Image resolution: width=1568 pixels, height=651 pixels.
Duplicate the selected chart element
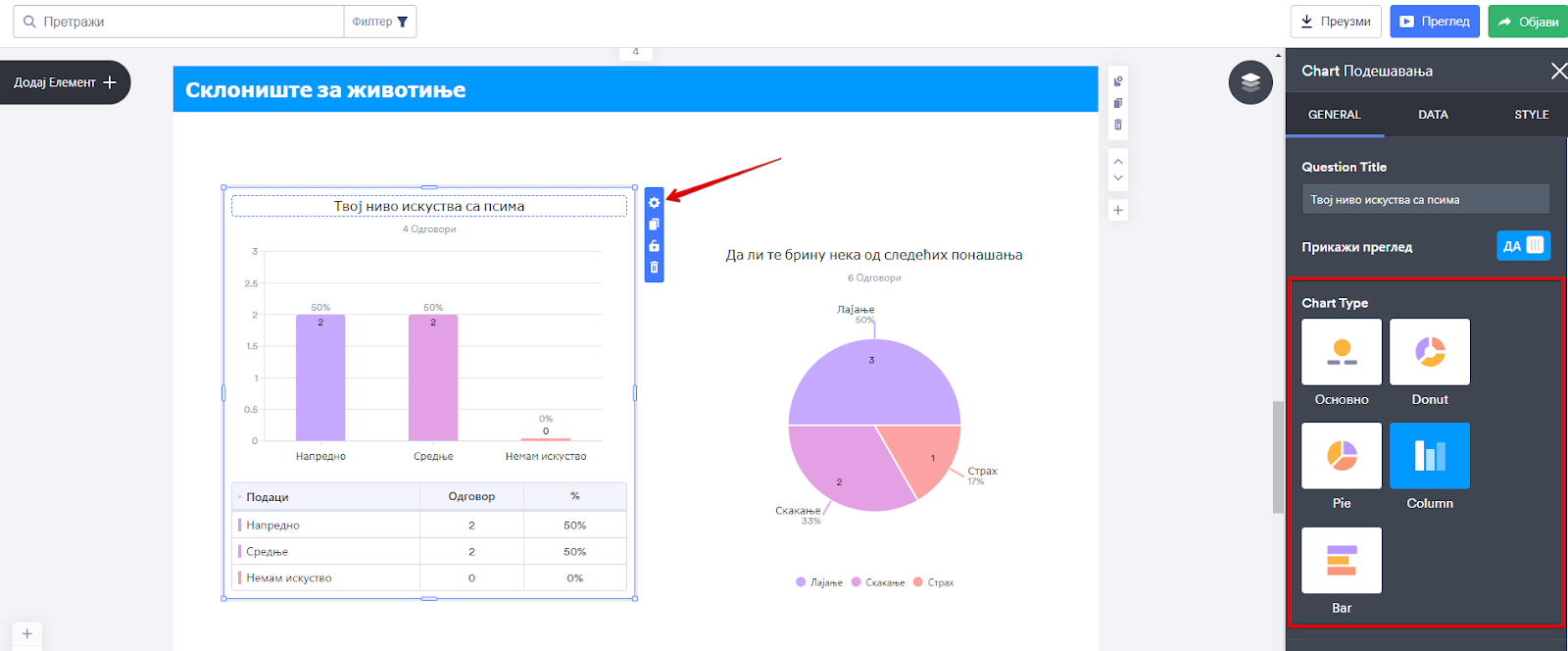click(x=654, y=225)
